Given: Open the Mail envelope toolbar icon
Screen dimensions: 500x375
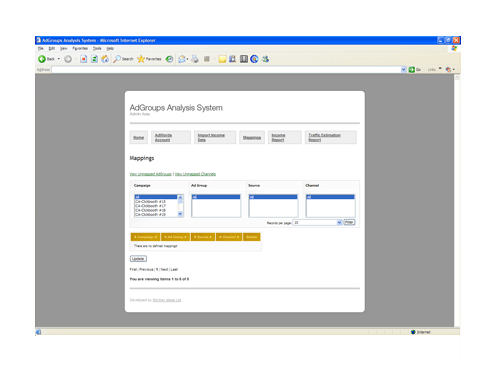Looking at the screenshot, I should 182,59.
